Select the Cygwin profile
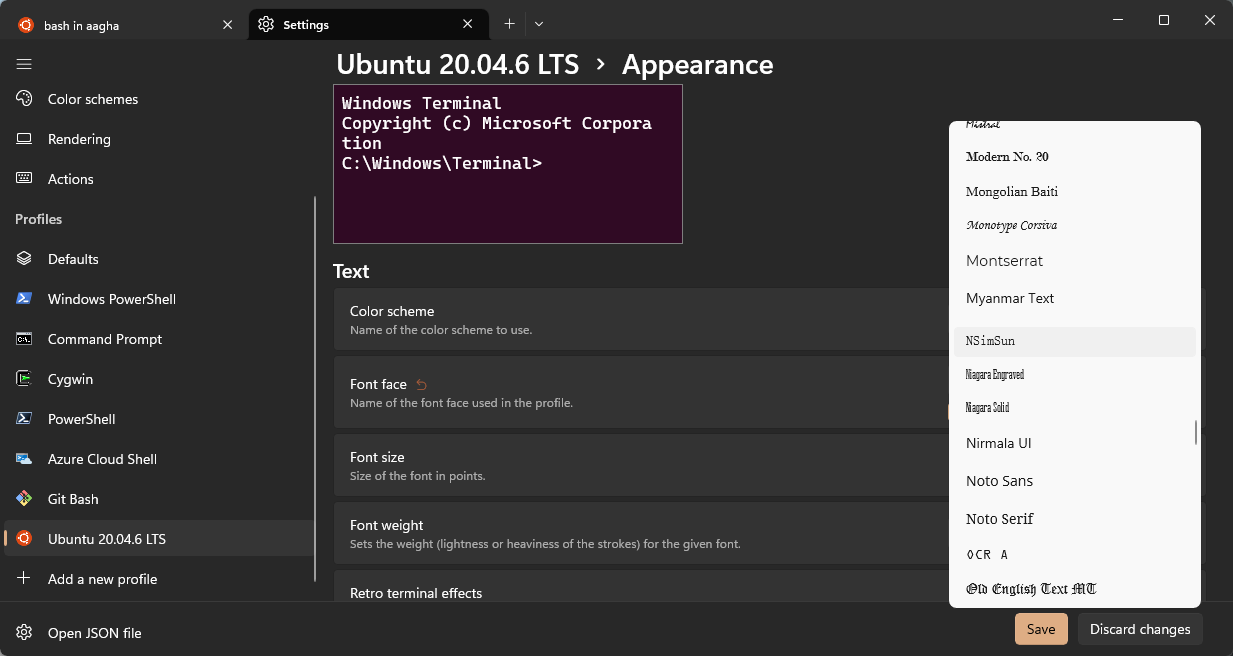The width and height of the screenshot is (1233, 656). coord(158,379)
